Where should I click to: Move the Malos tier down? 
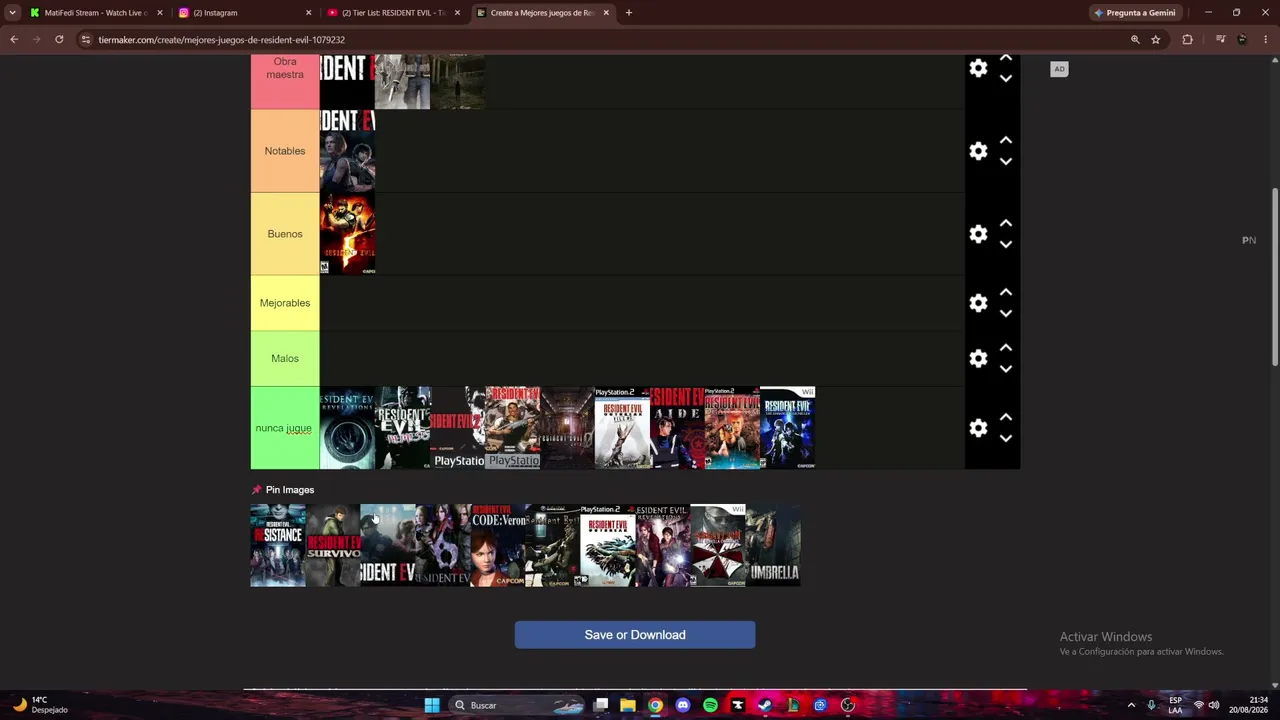coord(1006,368)
